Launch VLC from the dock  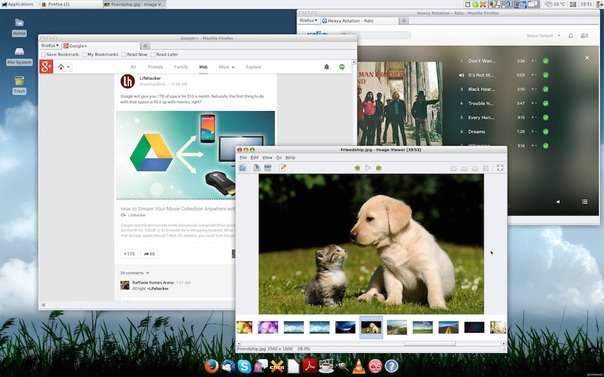(x=359, y=366)
